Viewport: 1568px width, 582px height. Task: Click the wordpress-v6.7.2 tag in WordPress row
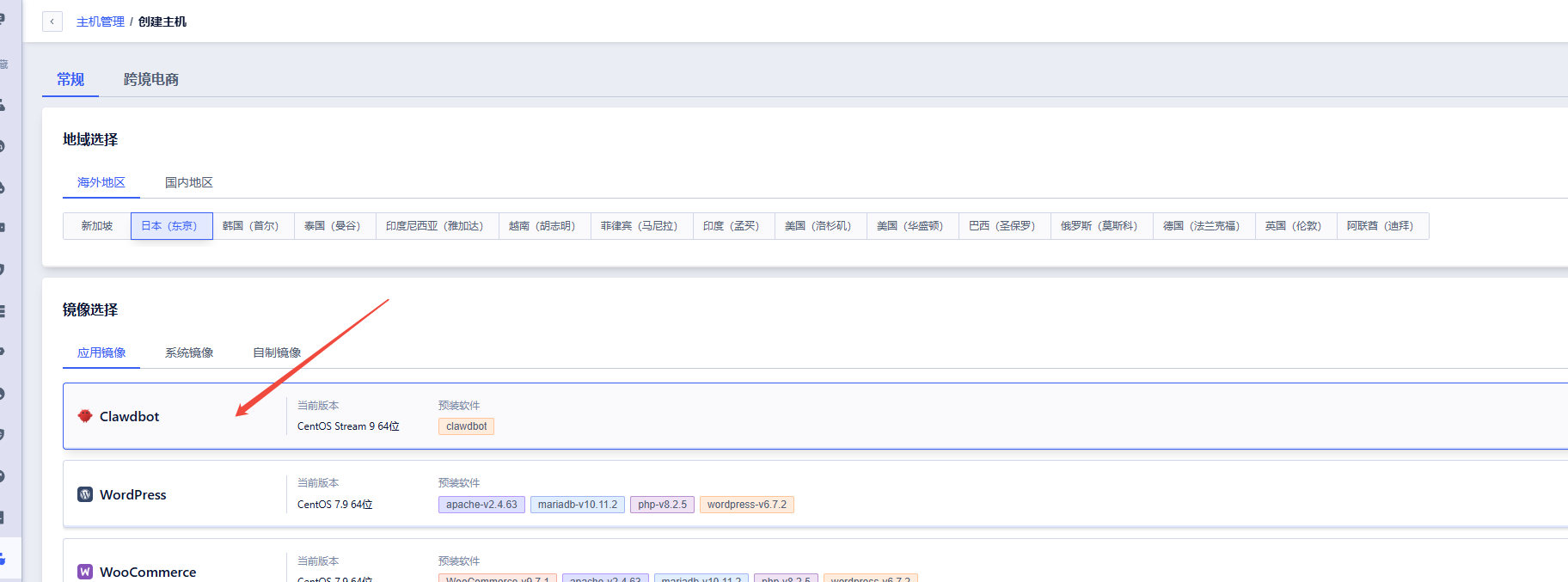click(746, 505)
